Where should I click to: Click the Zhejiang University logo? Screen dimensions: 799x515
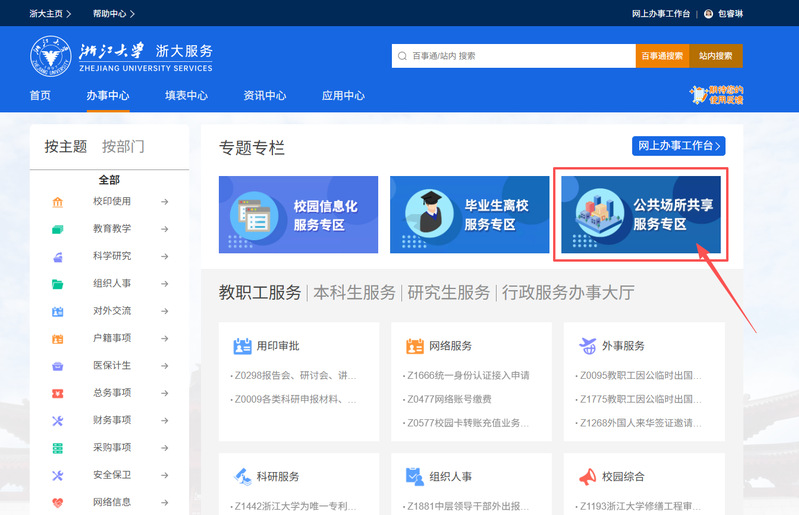[x=121, y=56]
